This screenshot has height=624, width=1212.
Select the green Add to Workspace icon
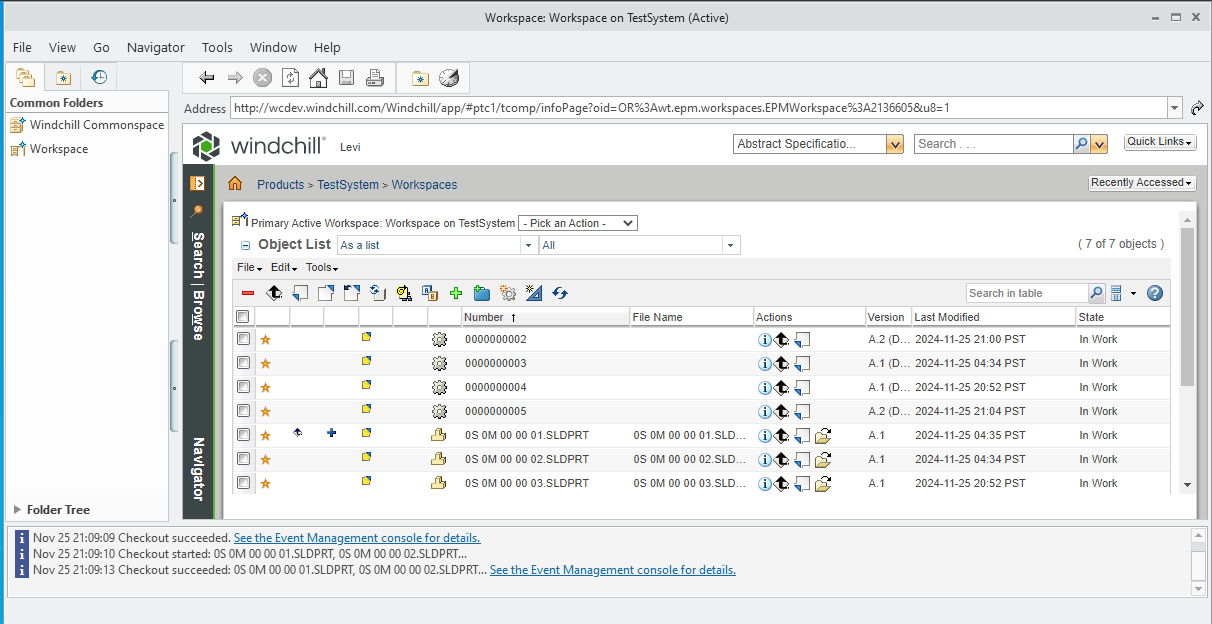pyautogui.click(x=455, y=292)
